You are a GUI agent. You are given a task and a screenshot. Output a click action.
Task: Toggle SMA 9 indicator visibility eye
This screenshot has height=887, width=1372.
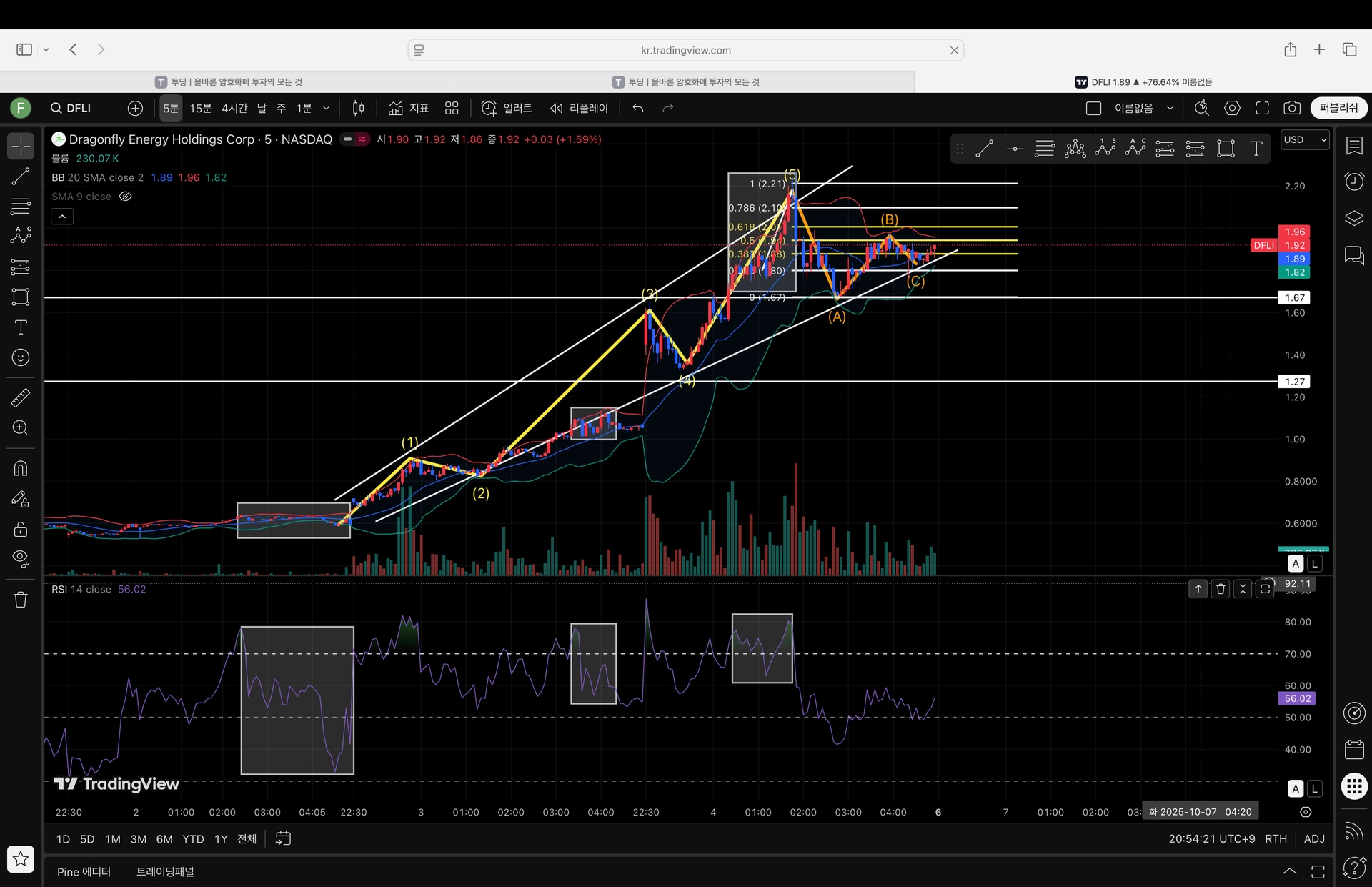[x=126, y=197]
